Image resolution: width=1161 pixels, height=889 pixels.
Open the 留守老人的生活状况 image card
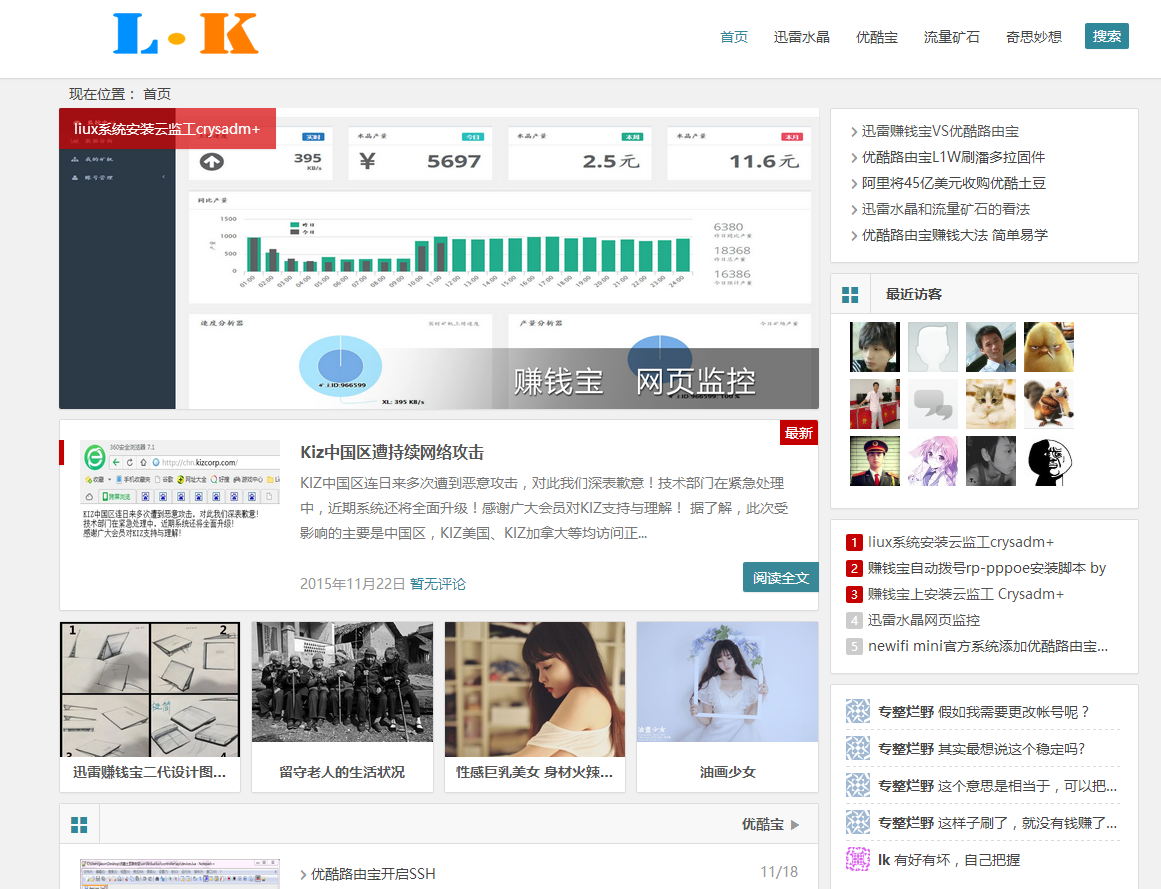coord(342,682)
